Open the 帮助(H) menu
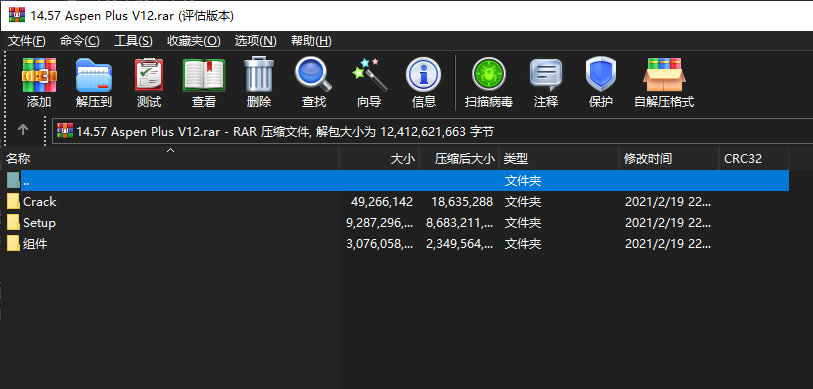Screen dimensions: 813x389 point(311,41)
